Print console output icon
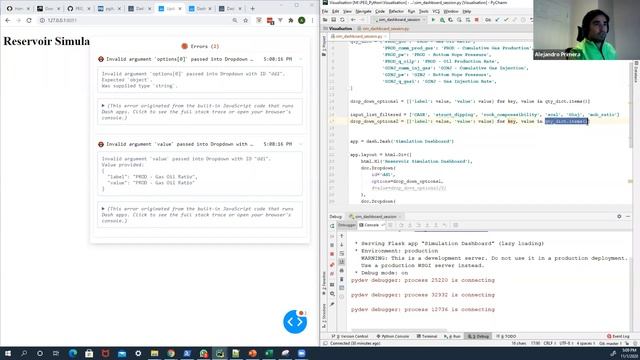The image size is (640, 360). 342,271
